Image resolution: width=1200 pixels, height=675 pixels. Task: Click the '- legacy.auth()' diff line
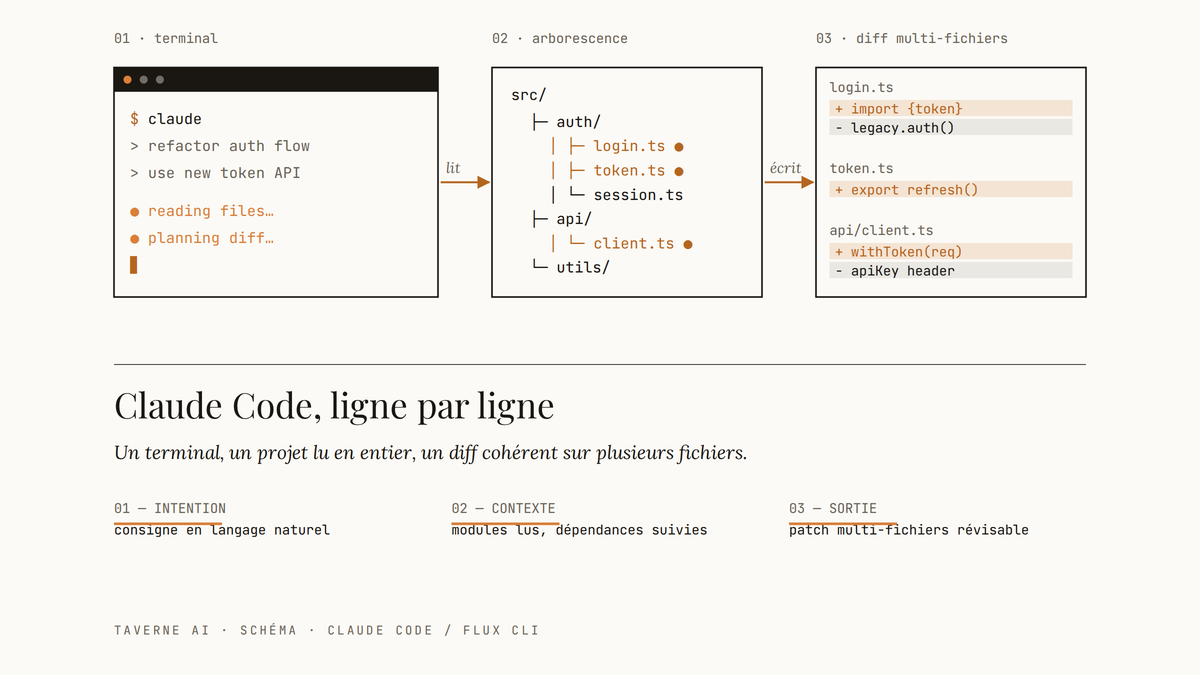click(x=951, y=127)
